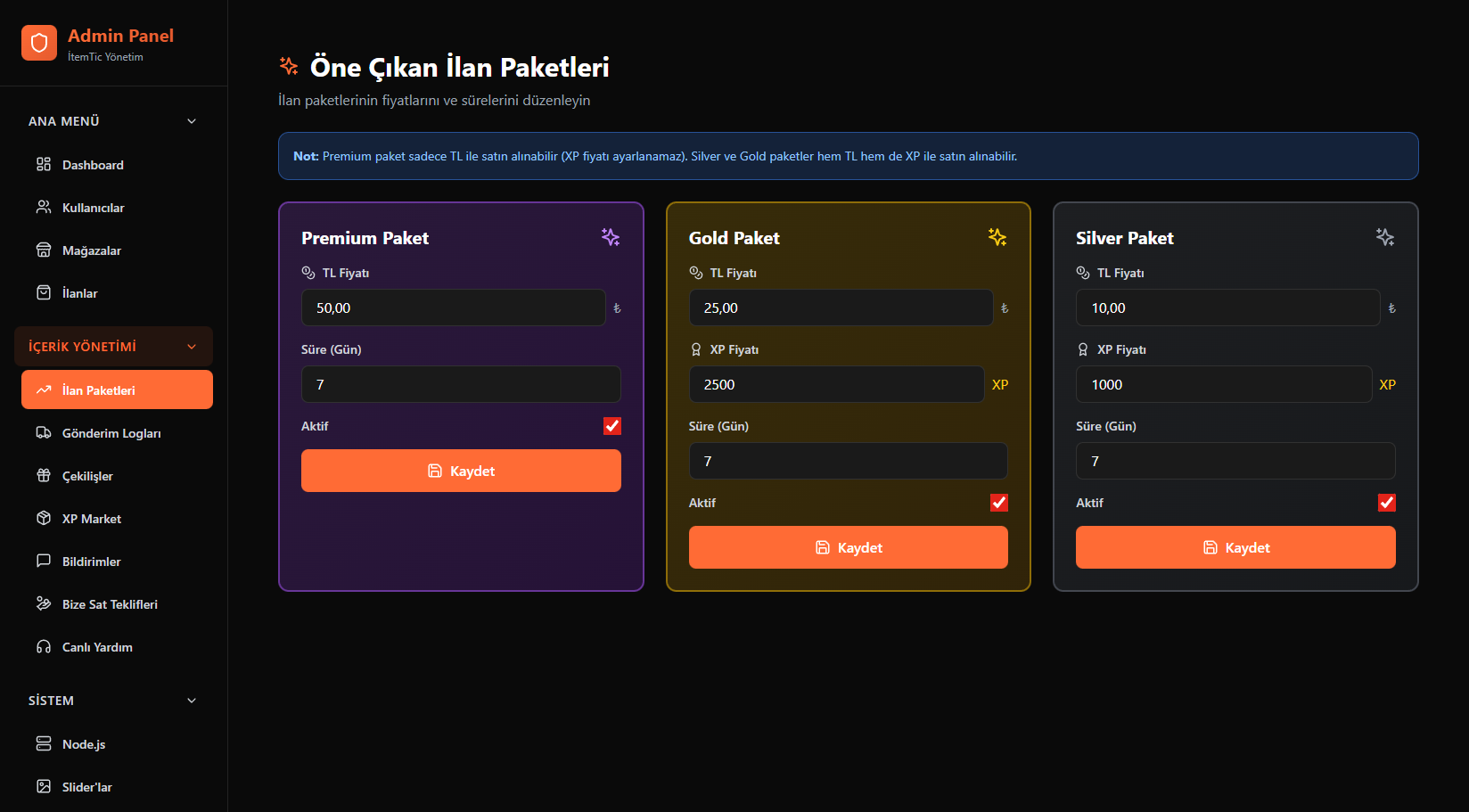
Task: Go to Gönderim Logları page
Action: coord(111,433)
